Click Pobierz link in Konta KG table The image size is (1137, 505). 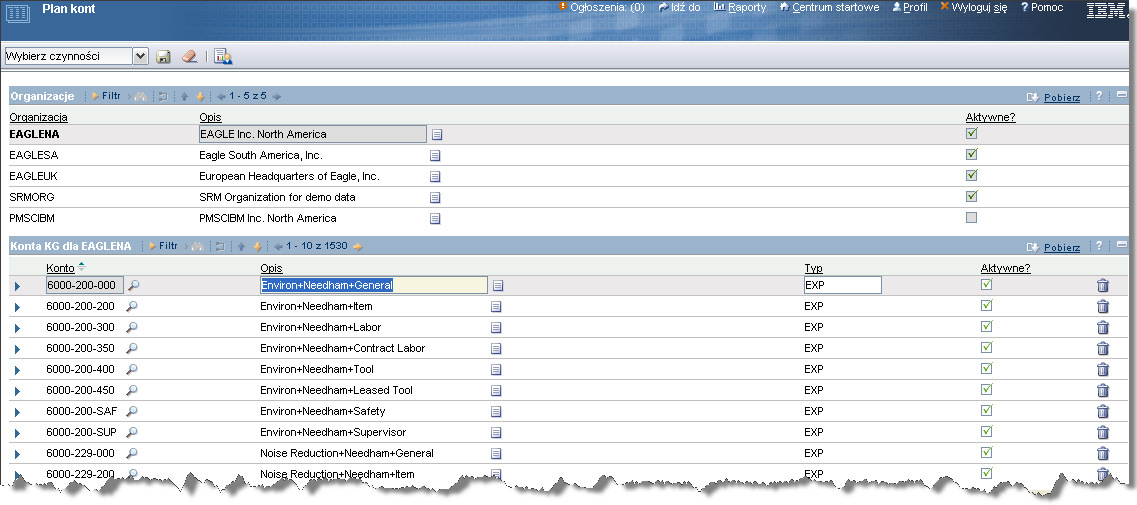[x=1062, y=247]
